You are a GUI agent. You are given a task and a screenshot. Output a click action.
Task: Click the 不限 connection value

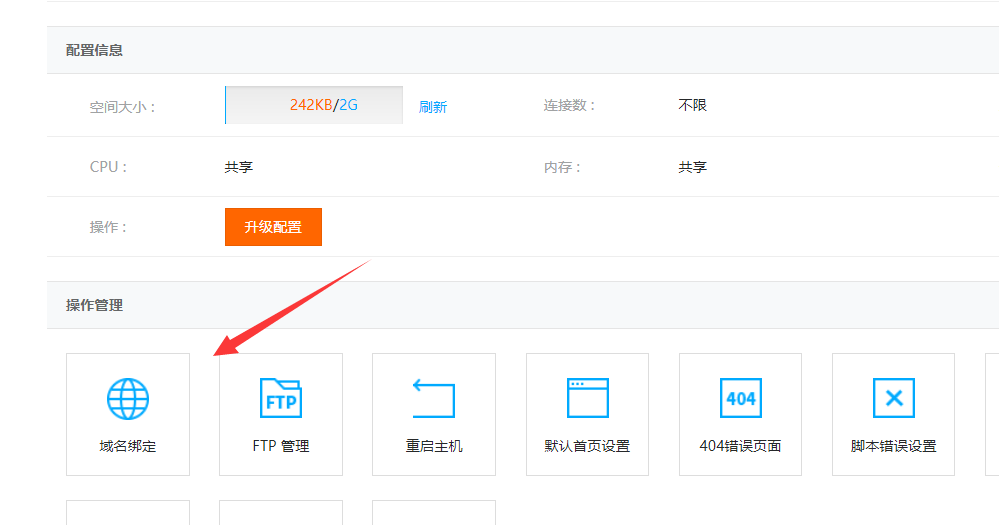point(693,105)
